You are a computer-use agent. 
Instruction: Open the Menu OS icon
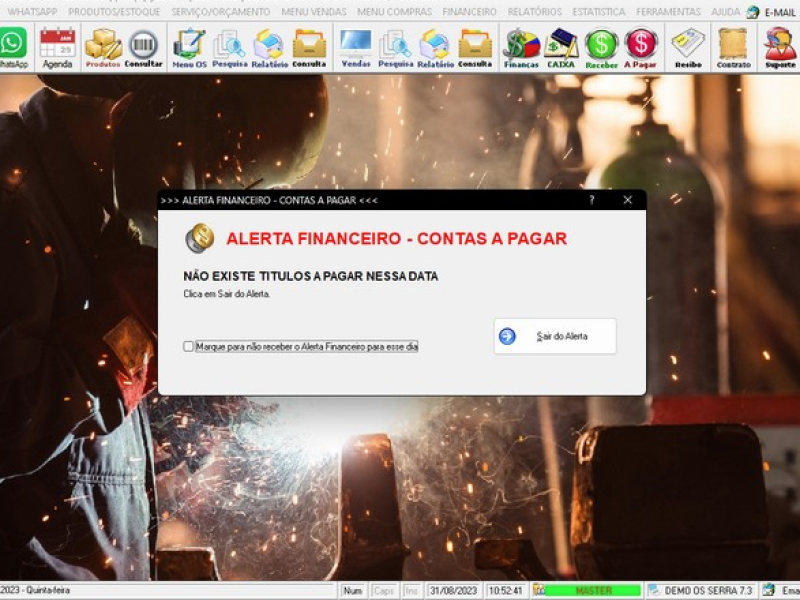pos(189,47)
